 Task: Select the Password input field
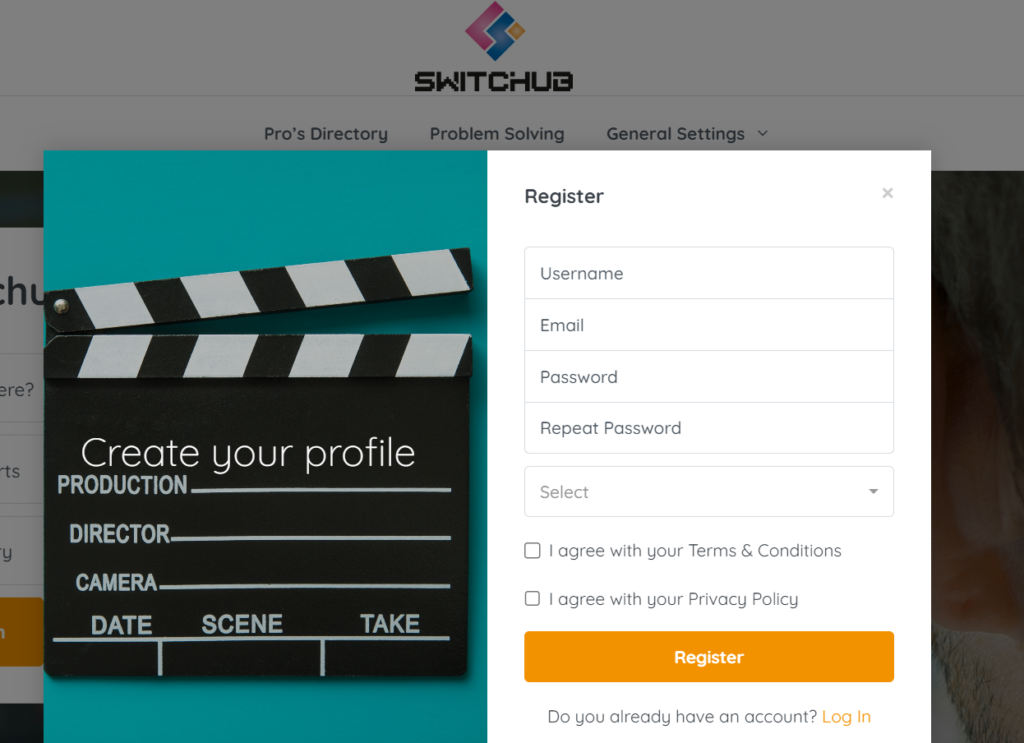(709, 377)
